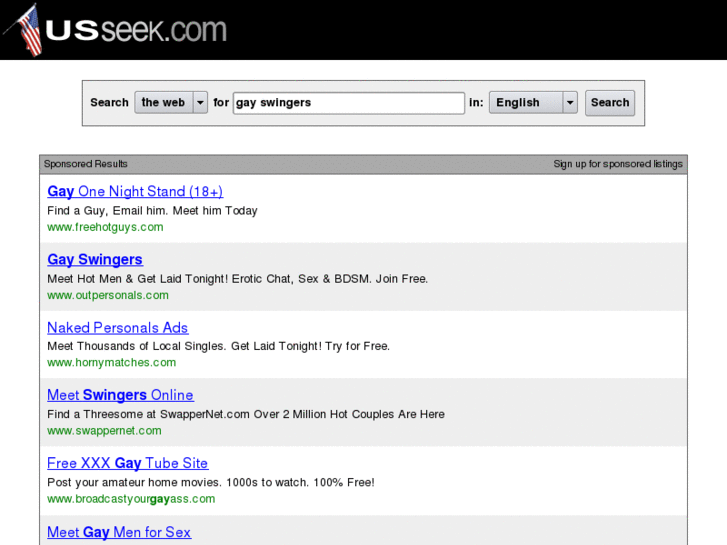
Task: Click the Search button
Action: tap(610, 103)
